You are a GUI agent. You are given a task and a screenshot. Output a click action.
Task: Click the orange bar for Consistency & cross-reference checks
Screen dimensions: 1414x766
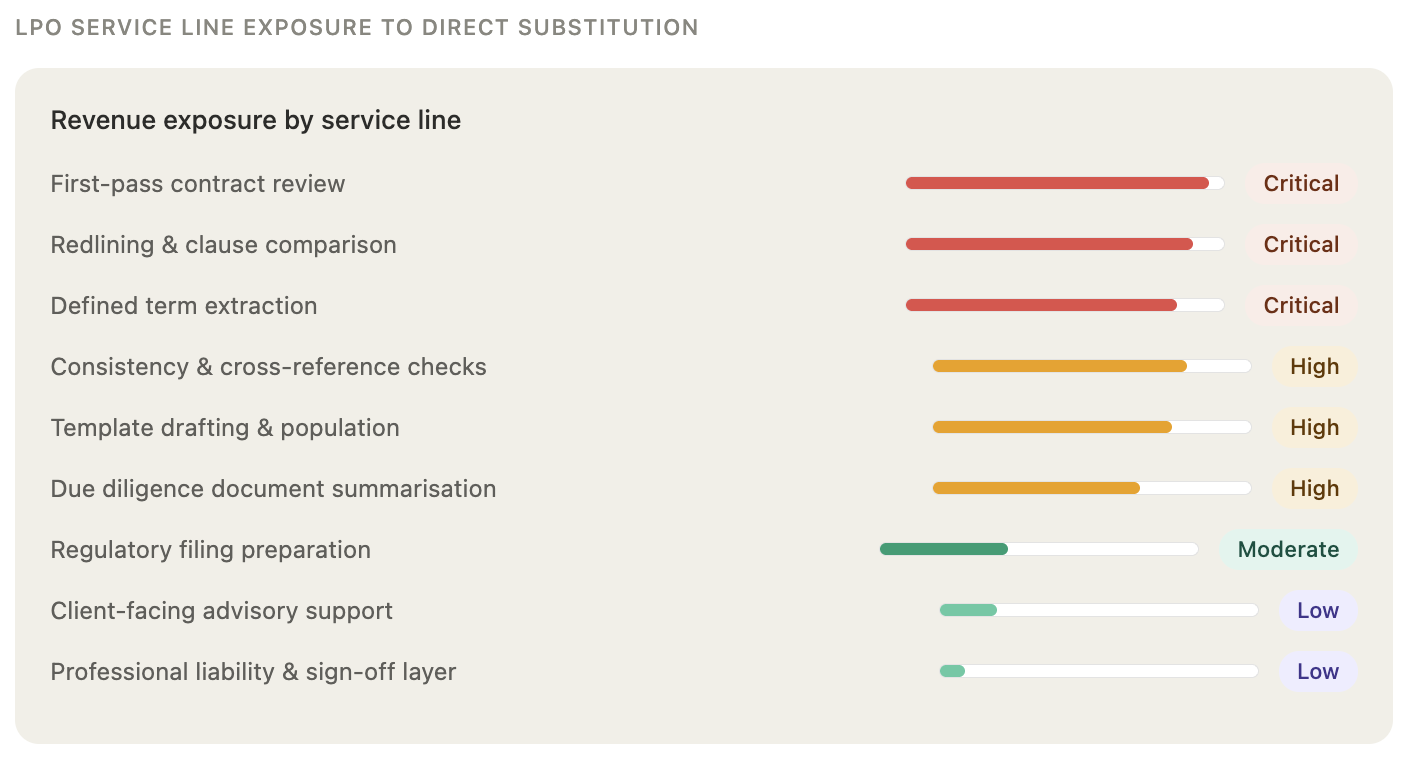click(1060, 367)
